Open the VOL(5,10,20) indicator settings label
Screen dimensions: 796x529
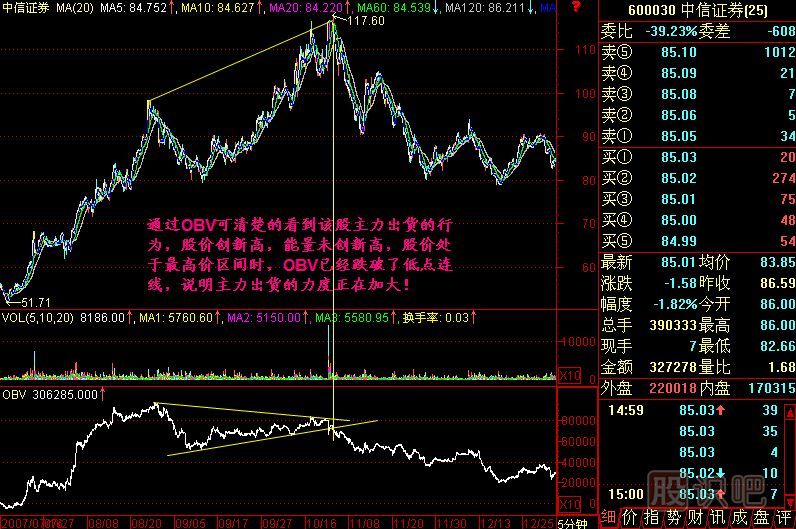(38, 318)
